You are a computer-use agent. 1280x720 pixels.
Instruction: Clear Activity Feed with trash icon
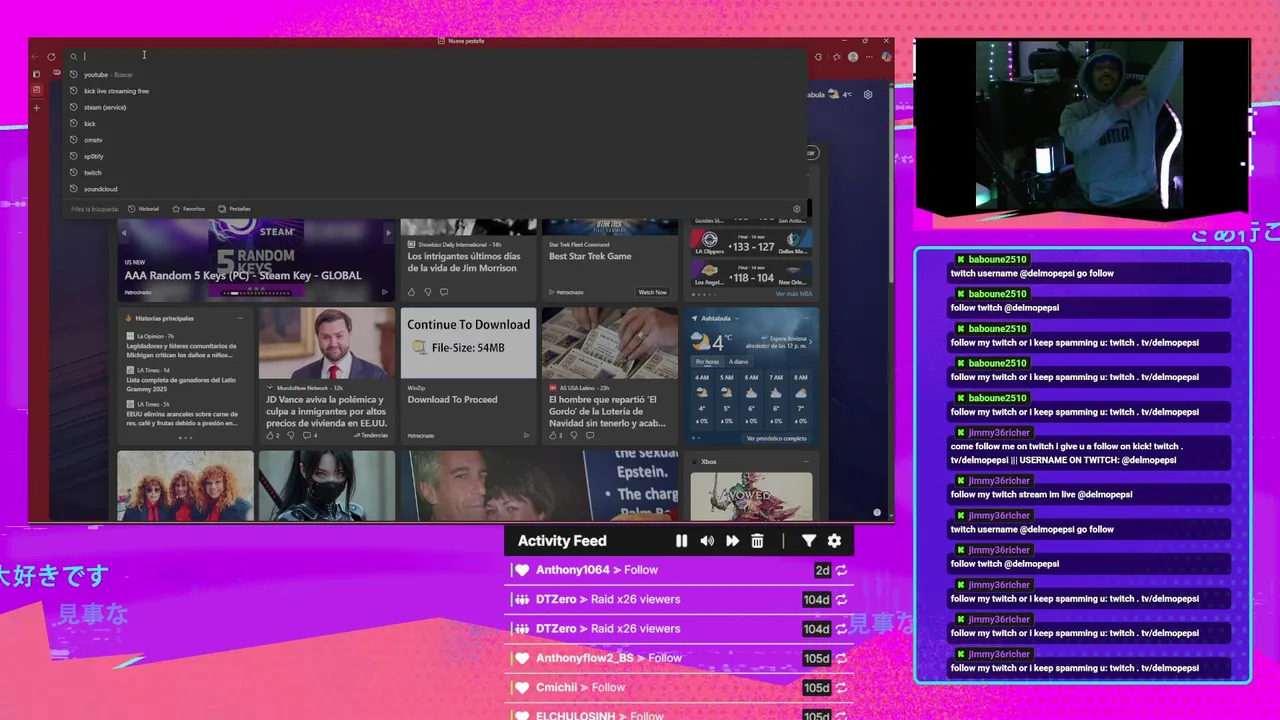coord(757,541)
